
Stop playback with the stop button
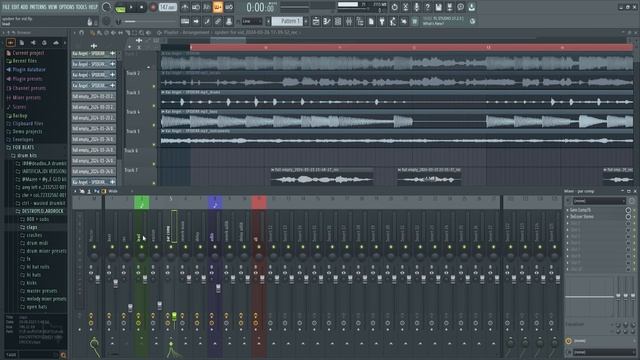click(x=142, y=7)
